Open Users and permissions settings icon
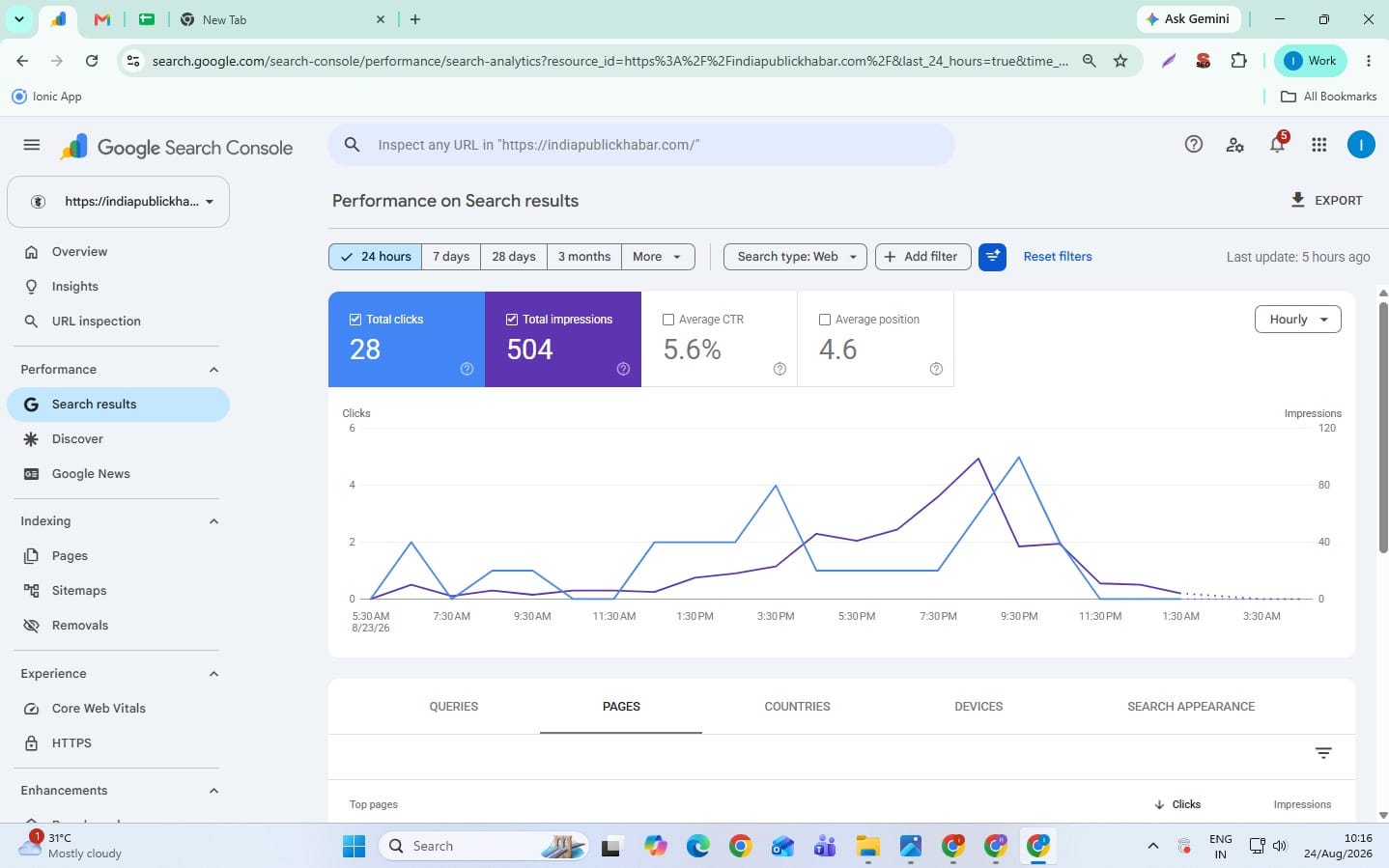 (x=1234, y=145)
